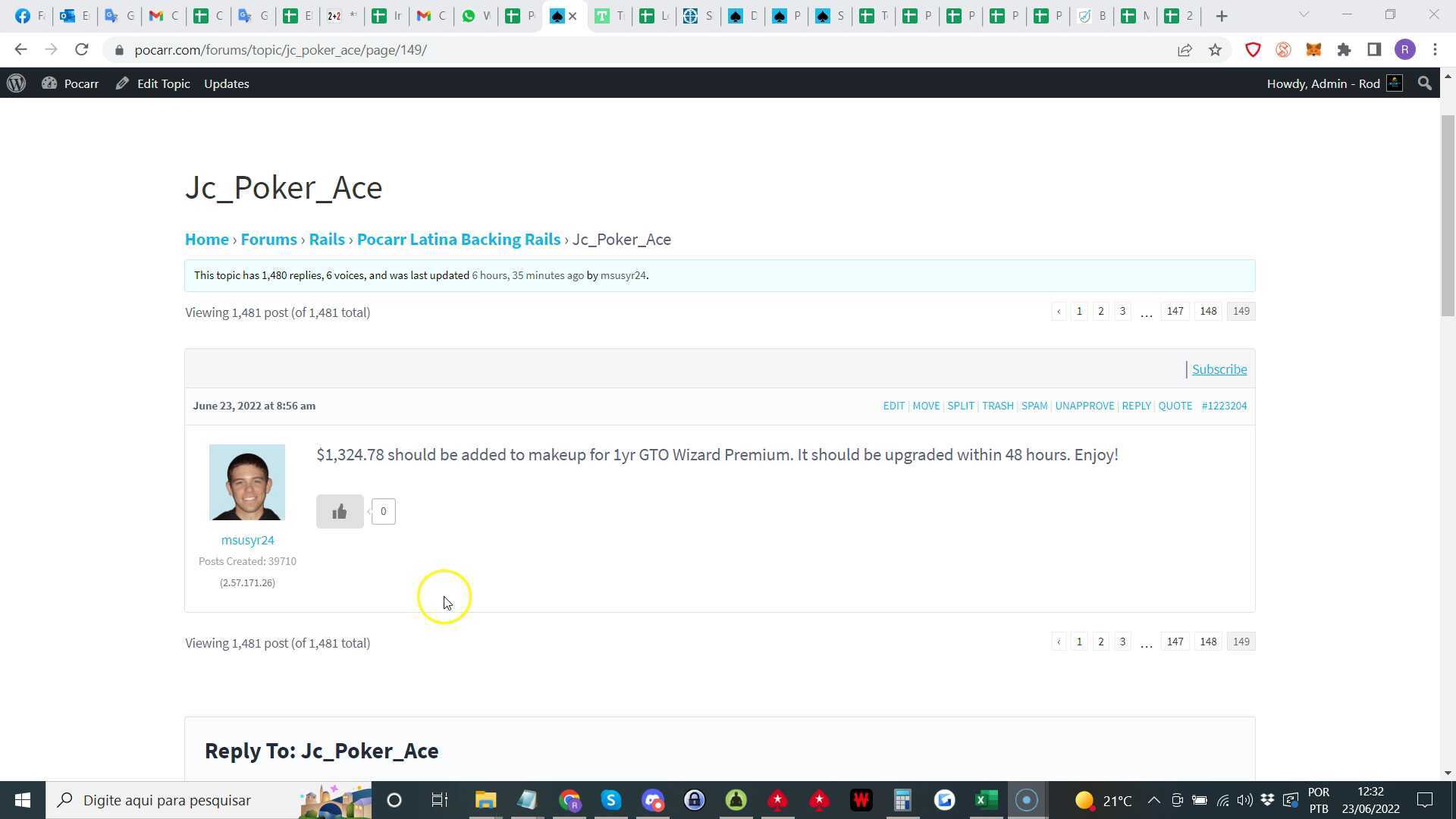Image resolution: width=1456 pixels, height=819 pixels.
Task: Open the Windows Start menu
Action: (x=23, y=800)
